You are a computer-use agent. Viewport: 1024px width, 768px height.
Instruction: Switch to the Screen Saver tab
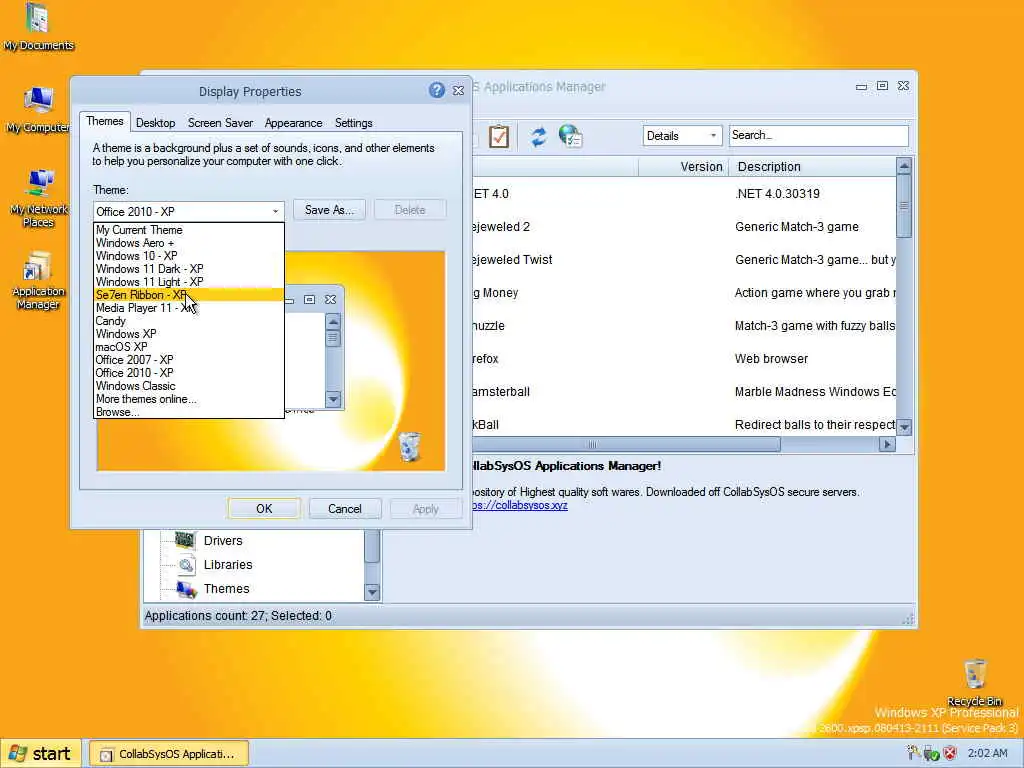220,123
